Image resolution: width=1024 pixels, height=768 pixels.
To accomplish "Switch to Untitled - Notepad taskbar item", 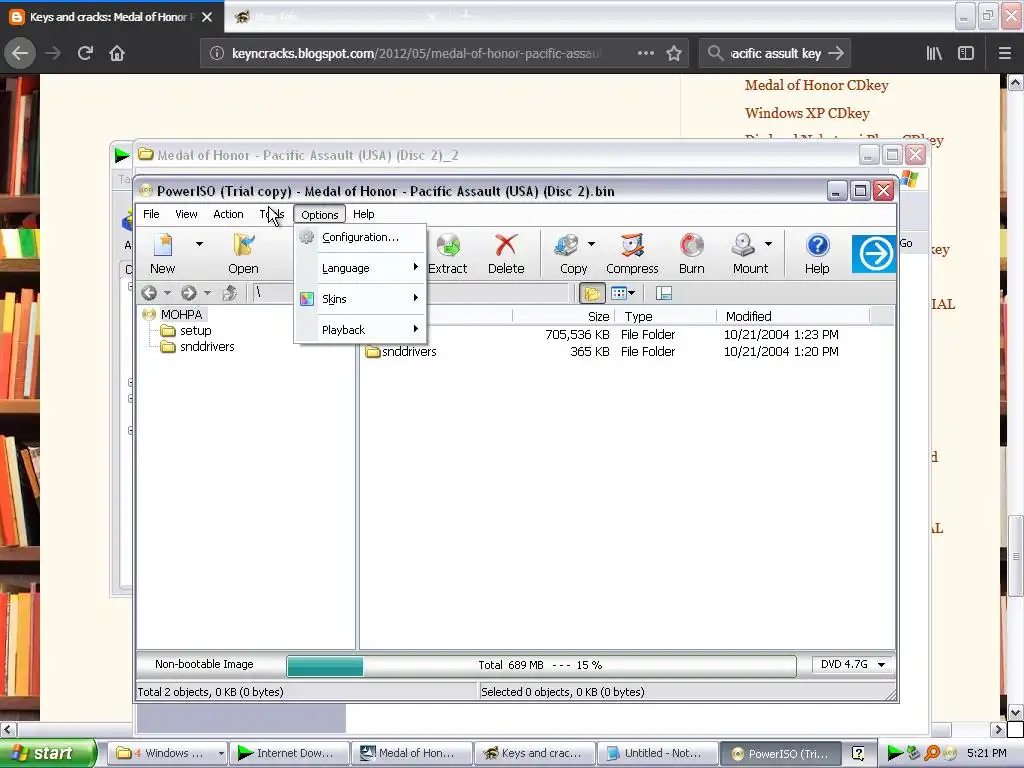I will coord(656,753).
